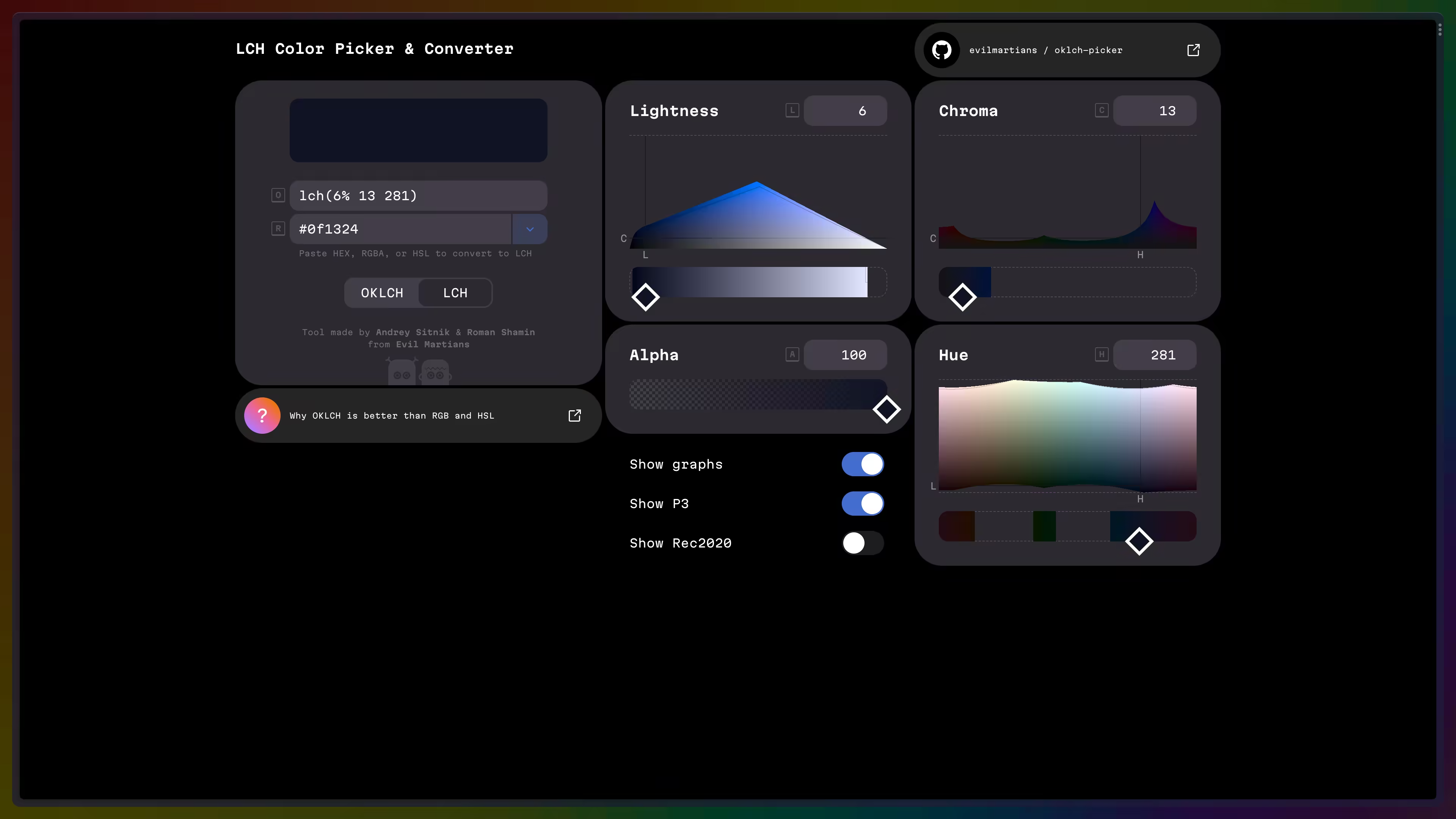Screen dimensions: 1456x819
Task: Select the LCH mode tab
Action: (455, 293)
